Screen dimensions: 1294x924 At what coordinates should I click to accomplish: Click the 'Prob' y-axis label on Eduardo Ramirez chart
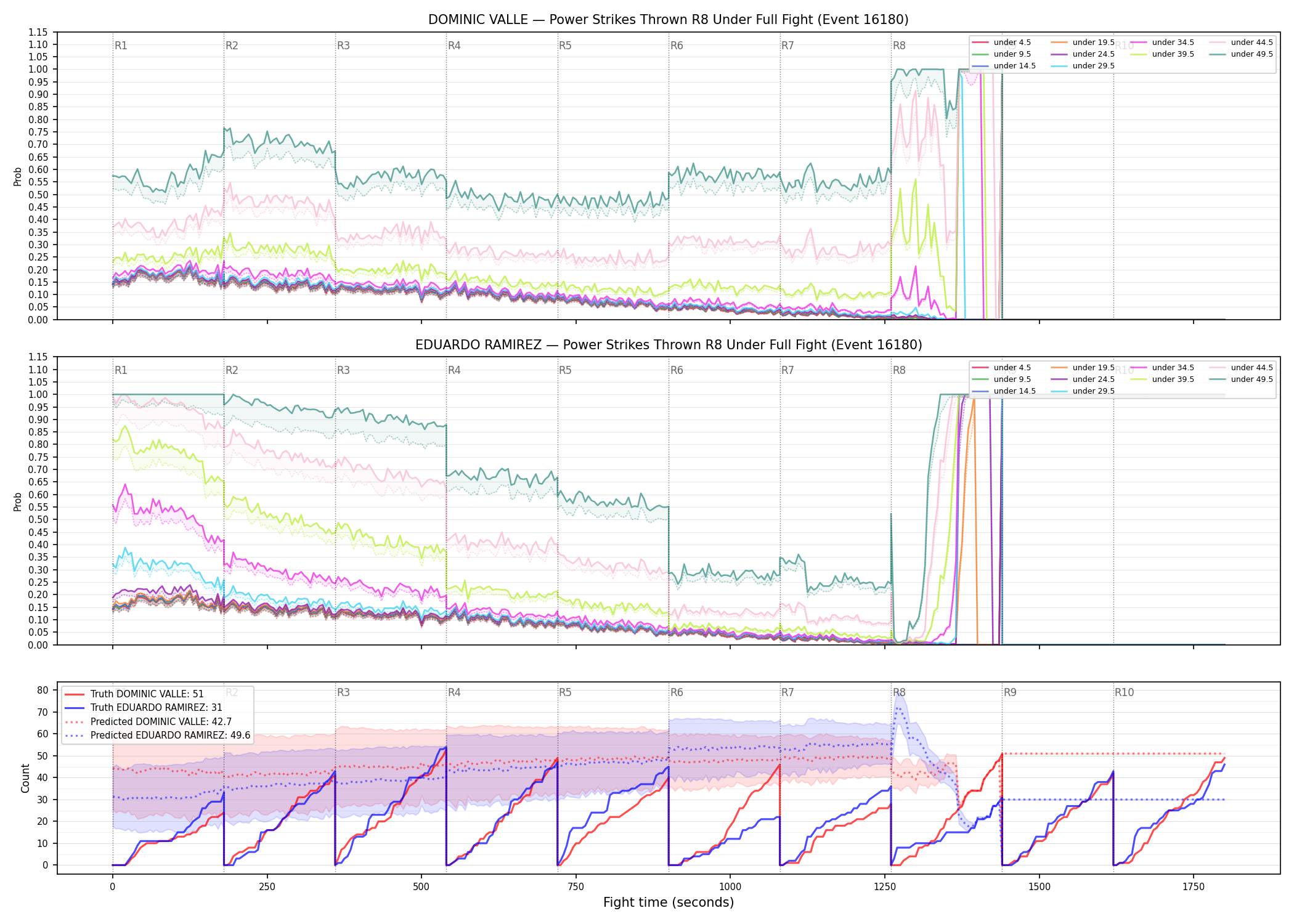18,501
